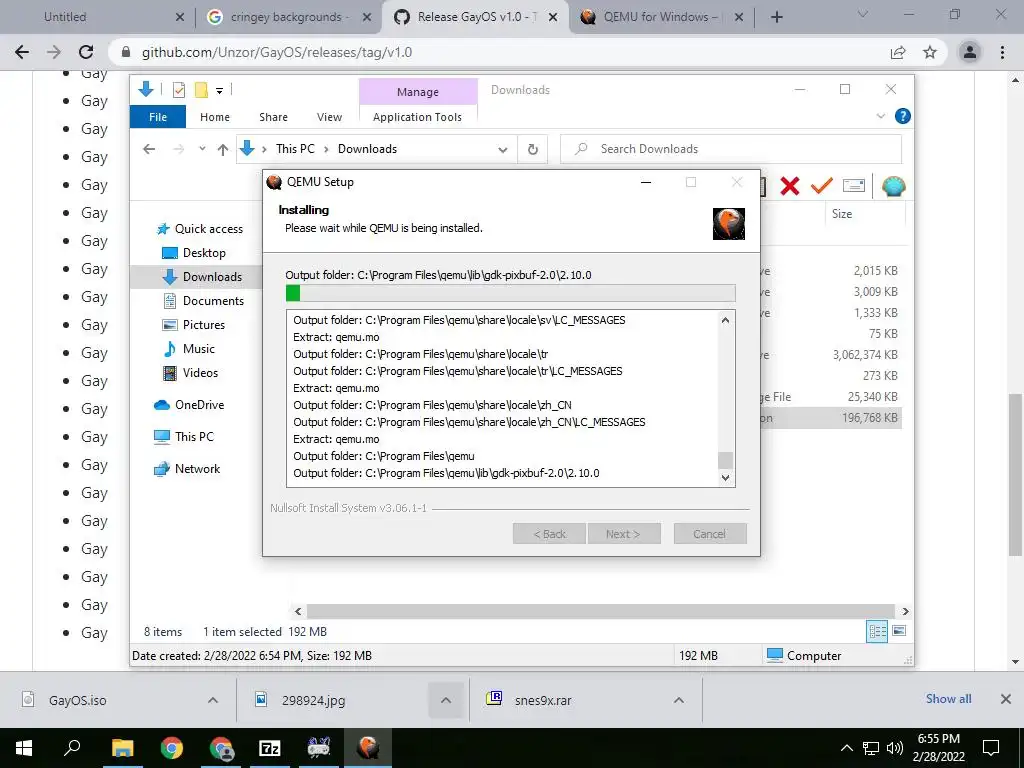Expand the Explorer ribbon chevron

[x=880, y=116]
